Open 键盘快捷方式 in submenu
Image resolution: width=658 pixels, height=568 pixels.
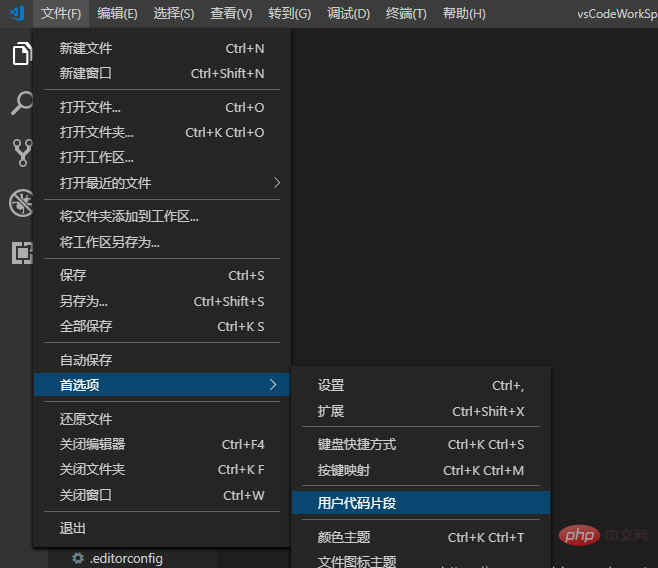click(x=421, y=445)
